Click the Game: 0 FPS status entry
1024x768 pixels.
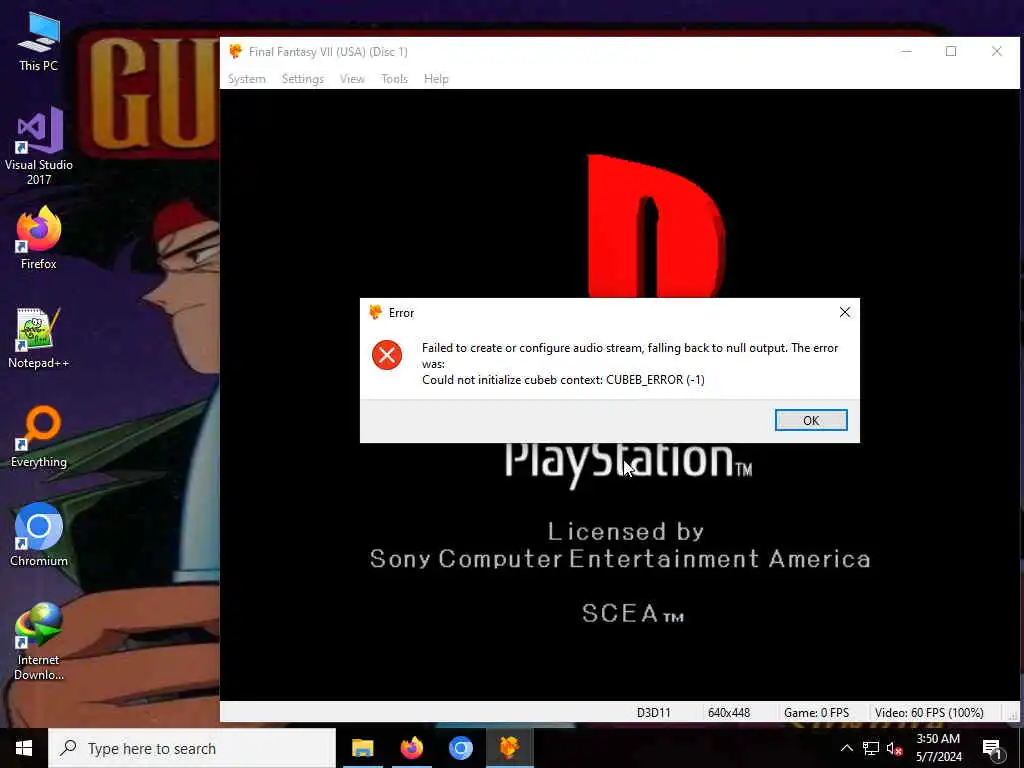pos(816,712)
